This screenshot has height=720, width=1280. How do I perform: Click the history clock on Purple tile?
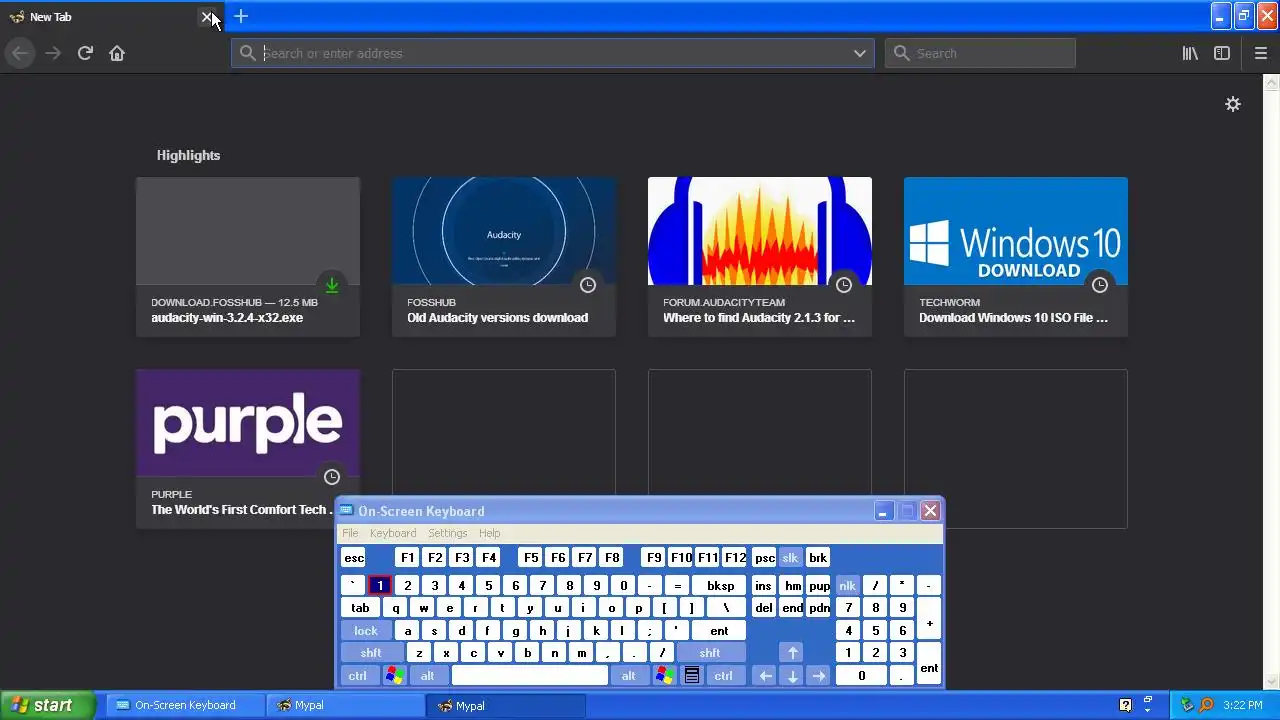point(332,477)
